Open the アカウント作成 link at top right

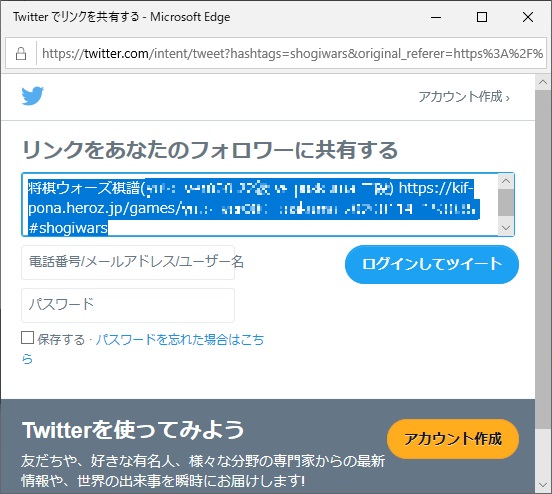[464, 96]
